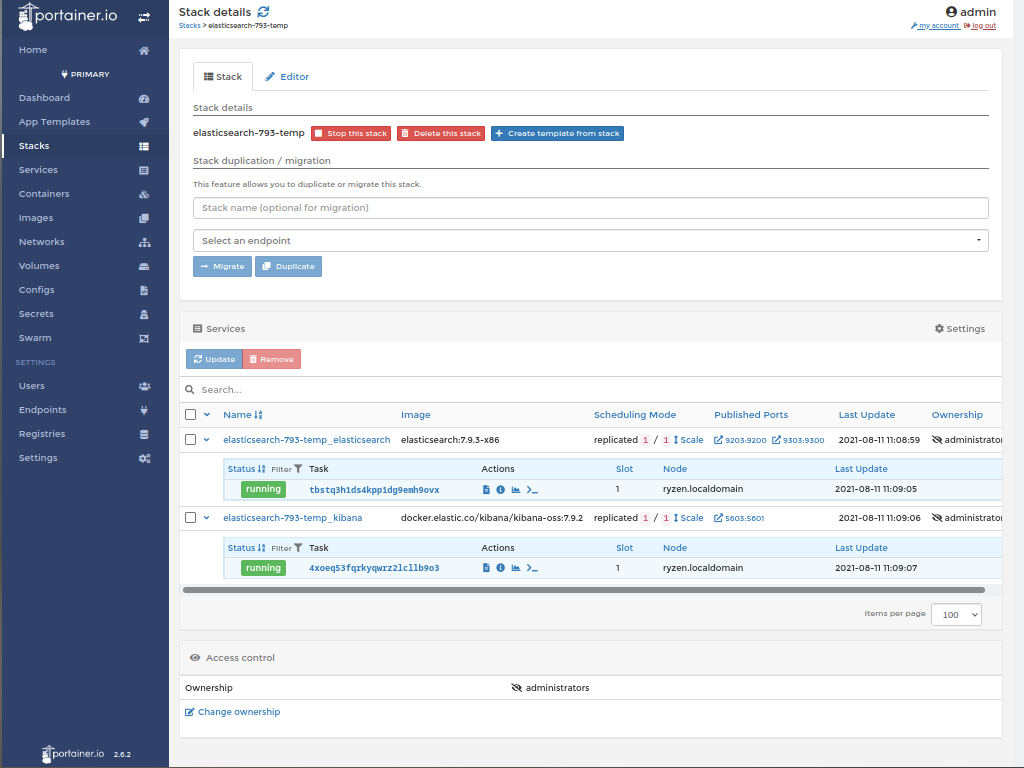This screenshot has height=768, width=1024.
Task: View stats for the kibana task
Action: (515, 567)
